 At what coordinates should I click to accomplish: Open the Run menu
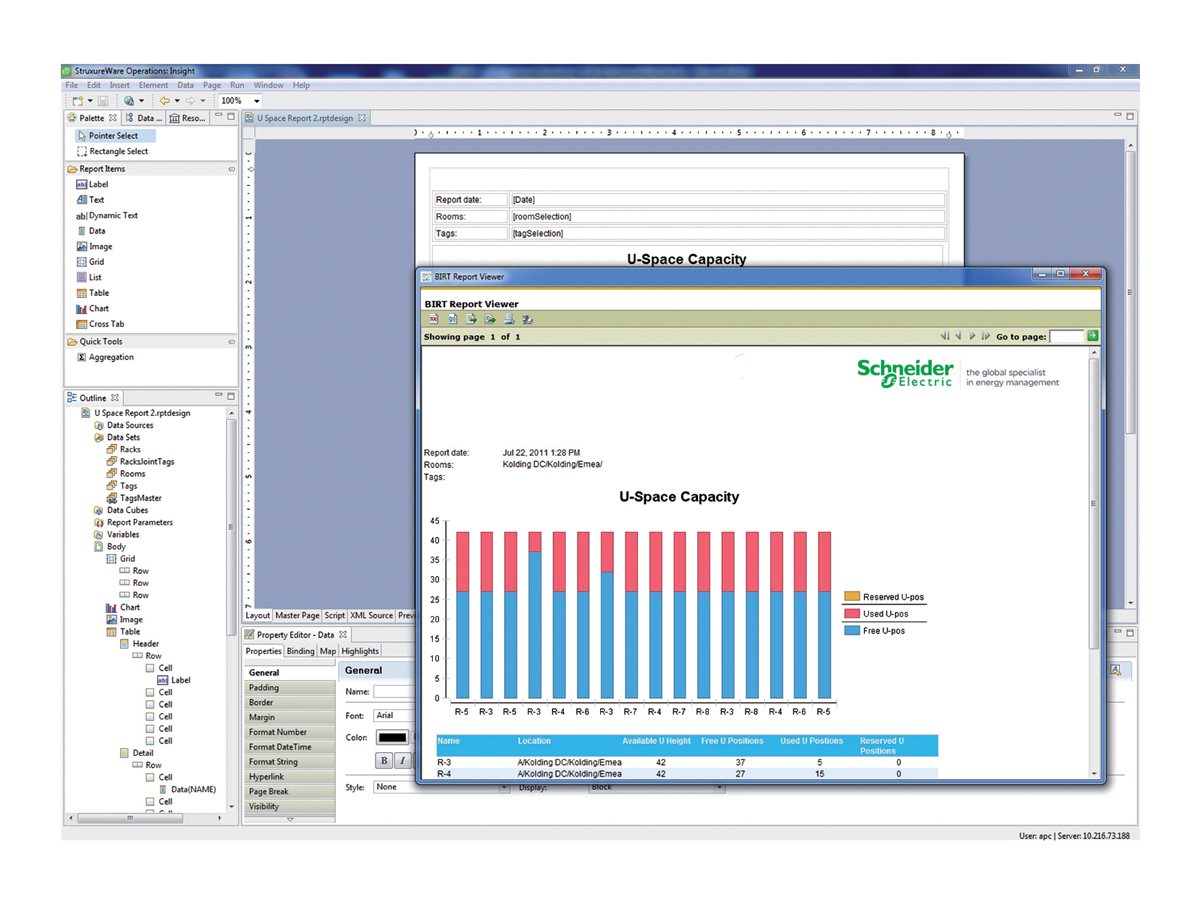pyautogui.click(x=237, y=85)
